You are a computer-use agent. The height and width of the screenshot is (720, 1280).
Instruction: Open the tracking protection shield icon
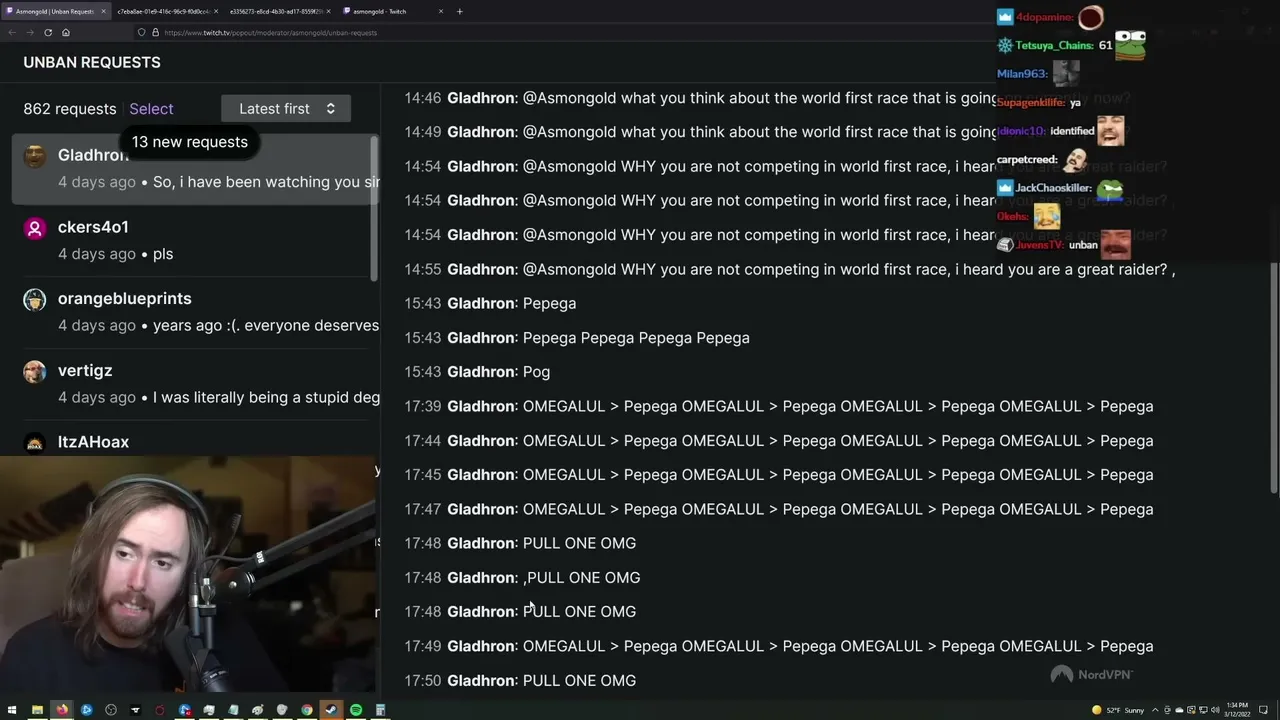[x=141, y=32]
